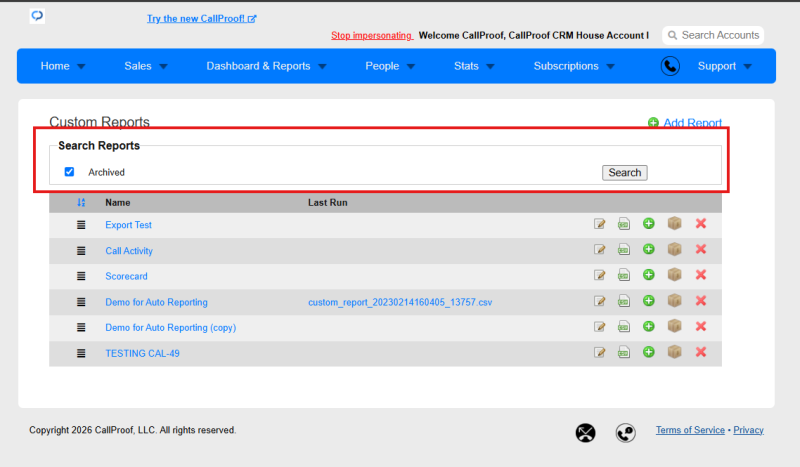This screenshot has height=467, width=800.
Task: Delete Demo for Auto Reporting with red X
Action: [701, 301]
